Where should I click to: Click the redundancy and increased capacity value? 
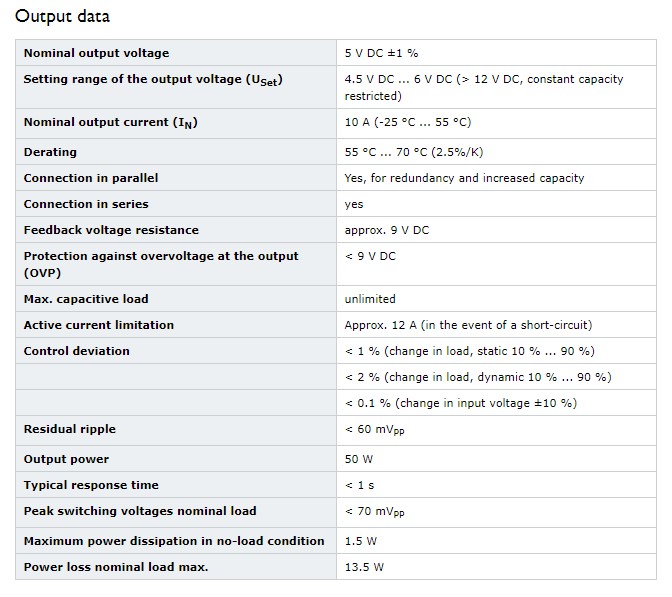click(x=465, y=178)
